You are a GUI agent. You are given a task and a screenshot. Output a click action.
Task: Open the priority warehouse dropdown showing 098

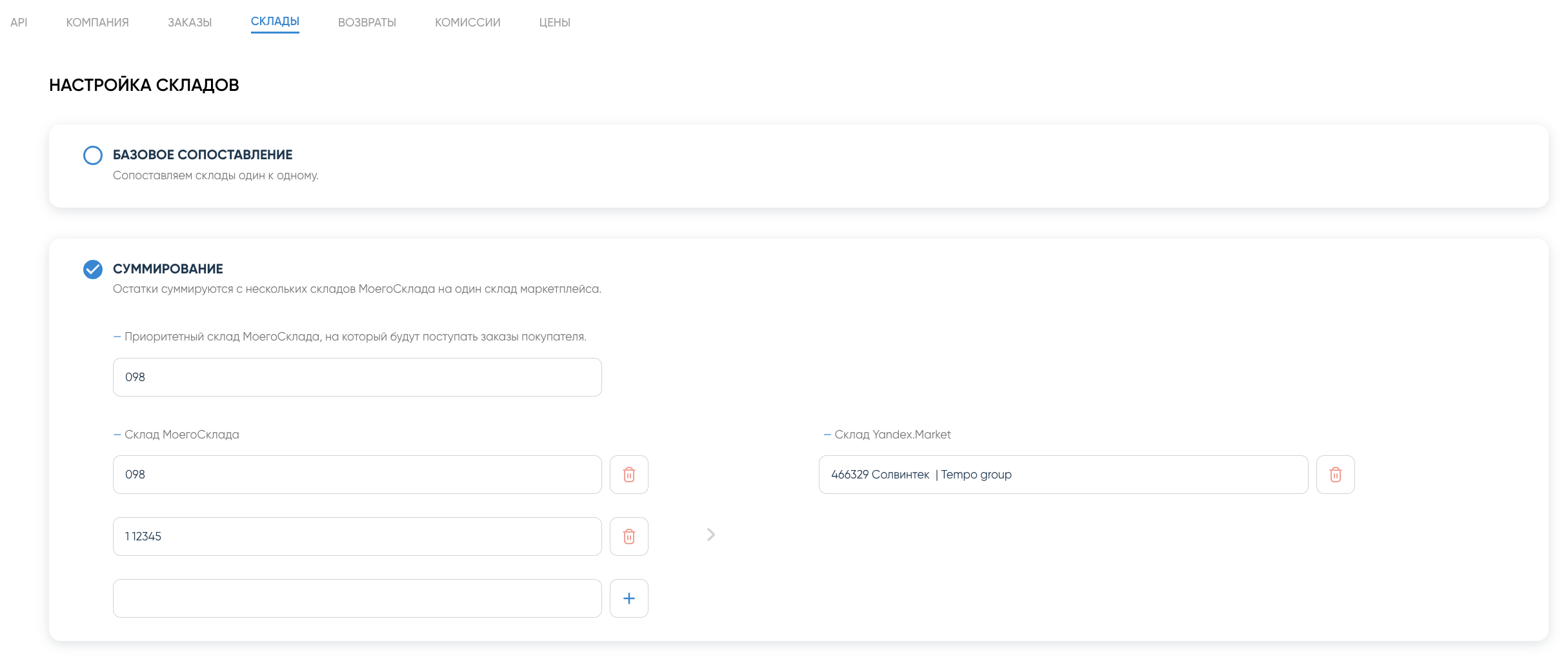click(357, 377)
